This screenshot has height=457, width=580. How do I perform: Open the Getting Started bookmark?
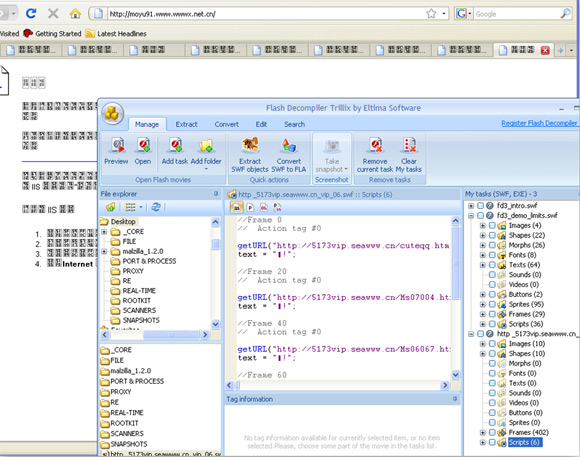tap(52, 34)
